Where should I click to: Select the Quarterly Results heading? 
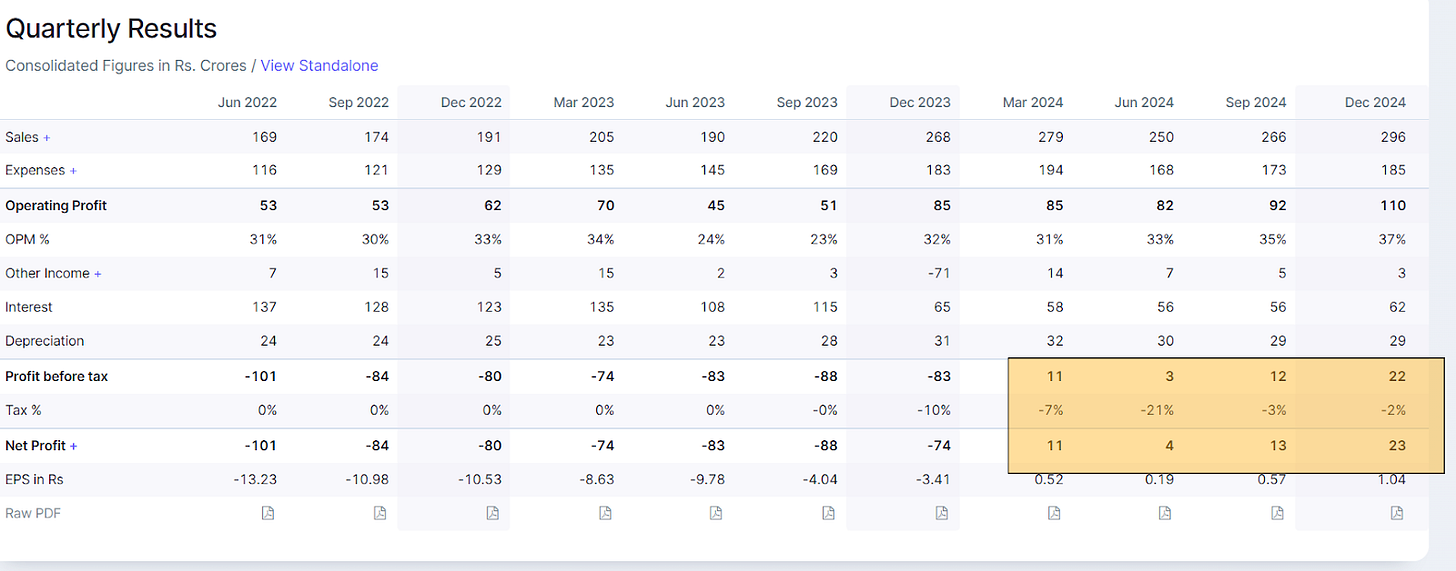[111, 28]
